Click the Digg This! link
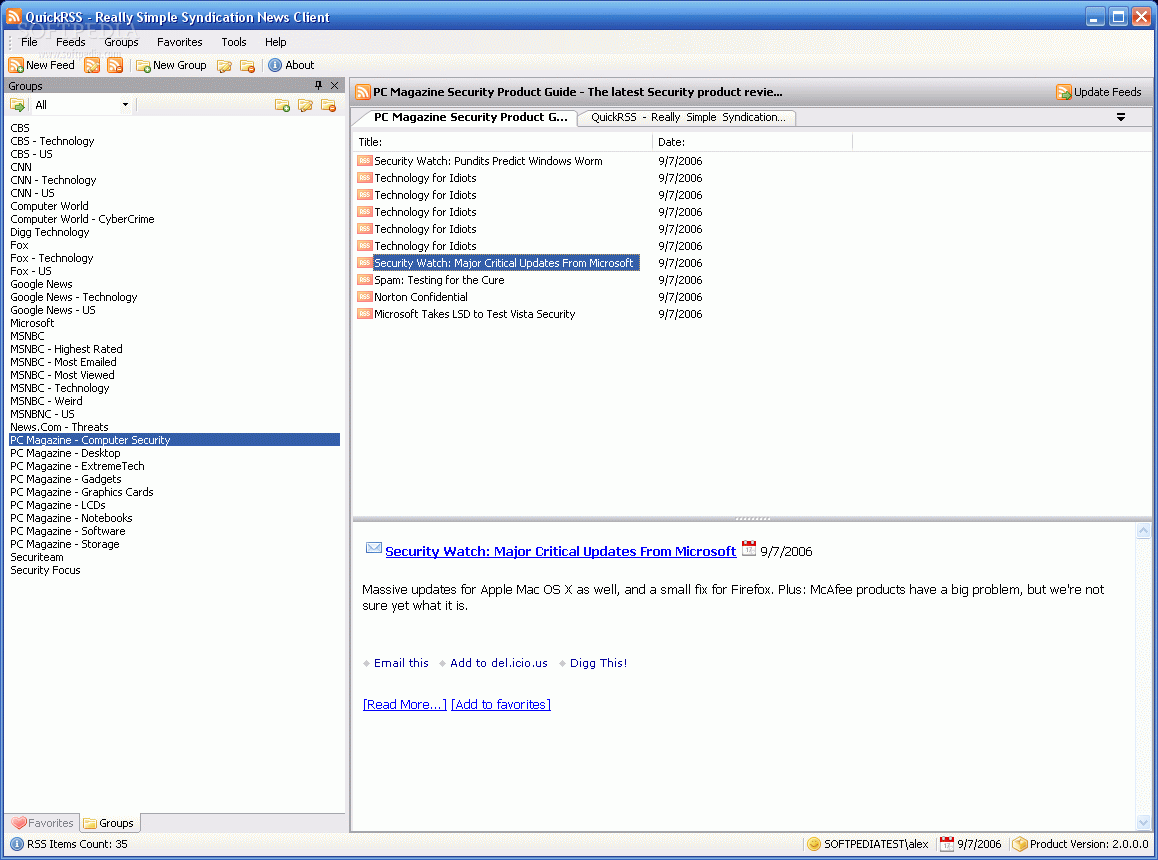 [x=598, y=663]
